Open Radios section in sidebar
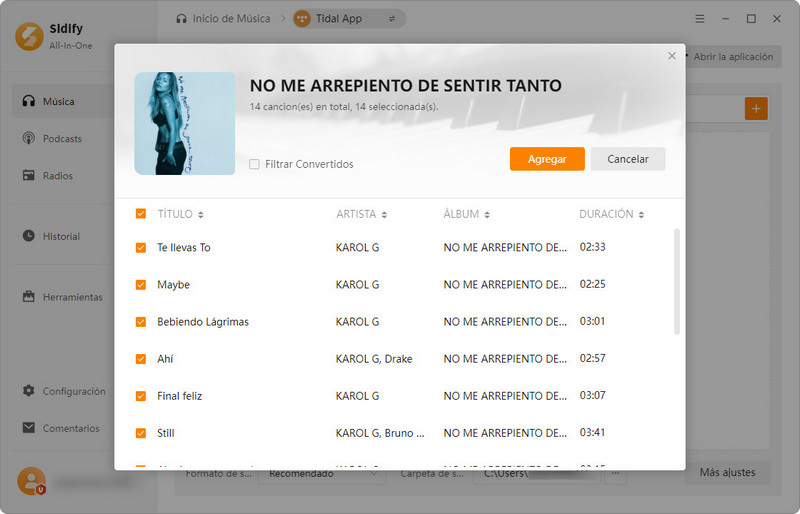The height and width of the screenshot is (514, 800). [63, 176]
